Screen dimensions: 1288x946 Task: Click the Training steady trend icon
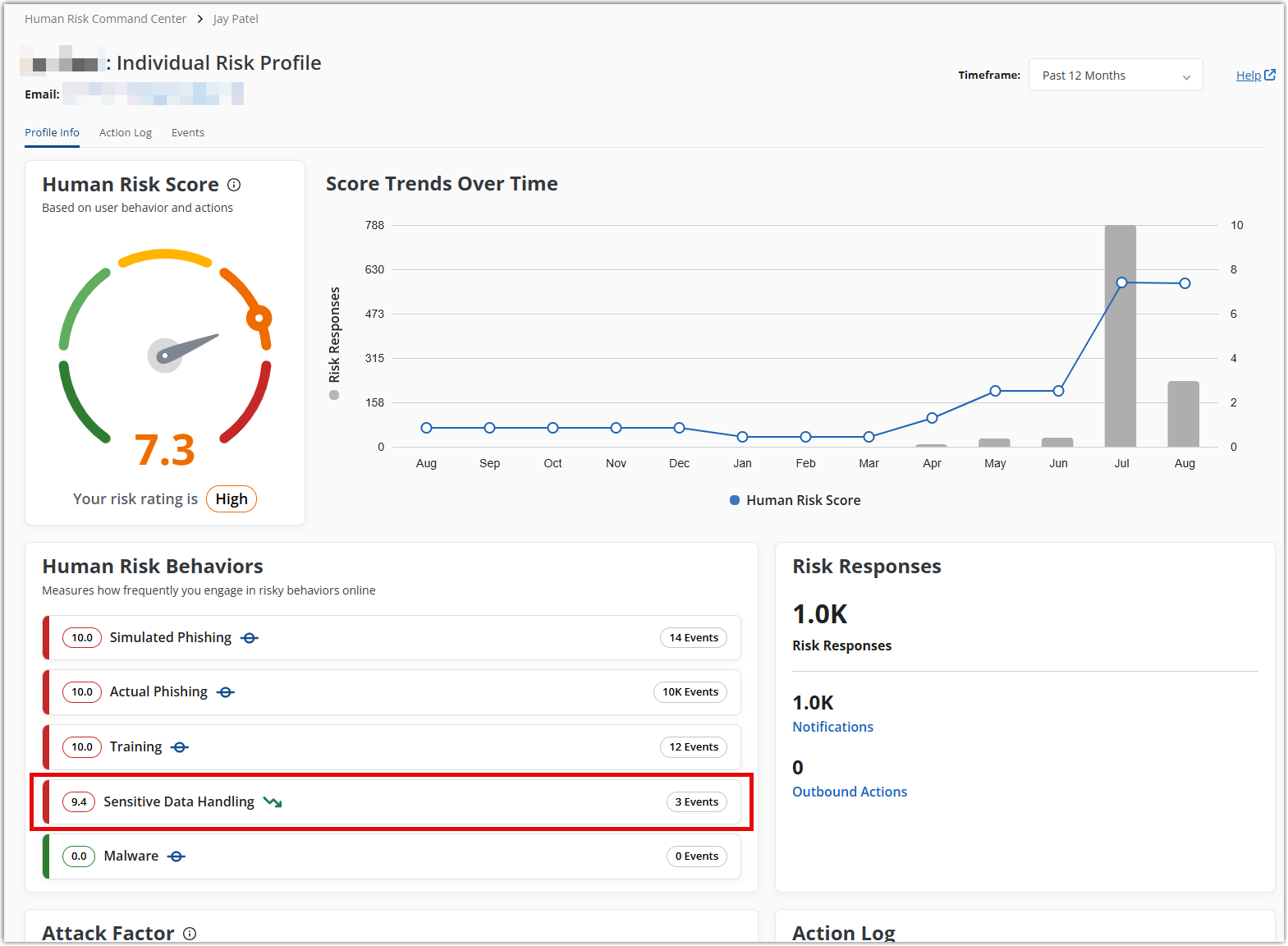point(180,747)
